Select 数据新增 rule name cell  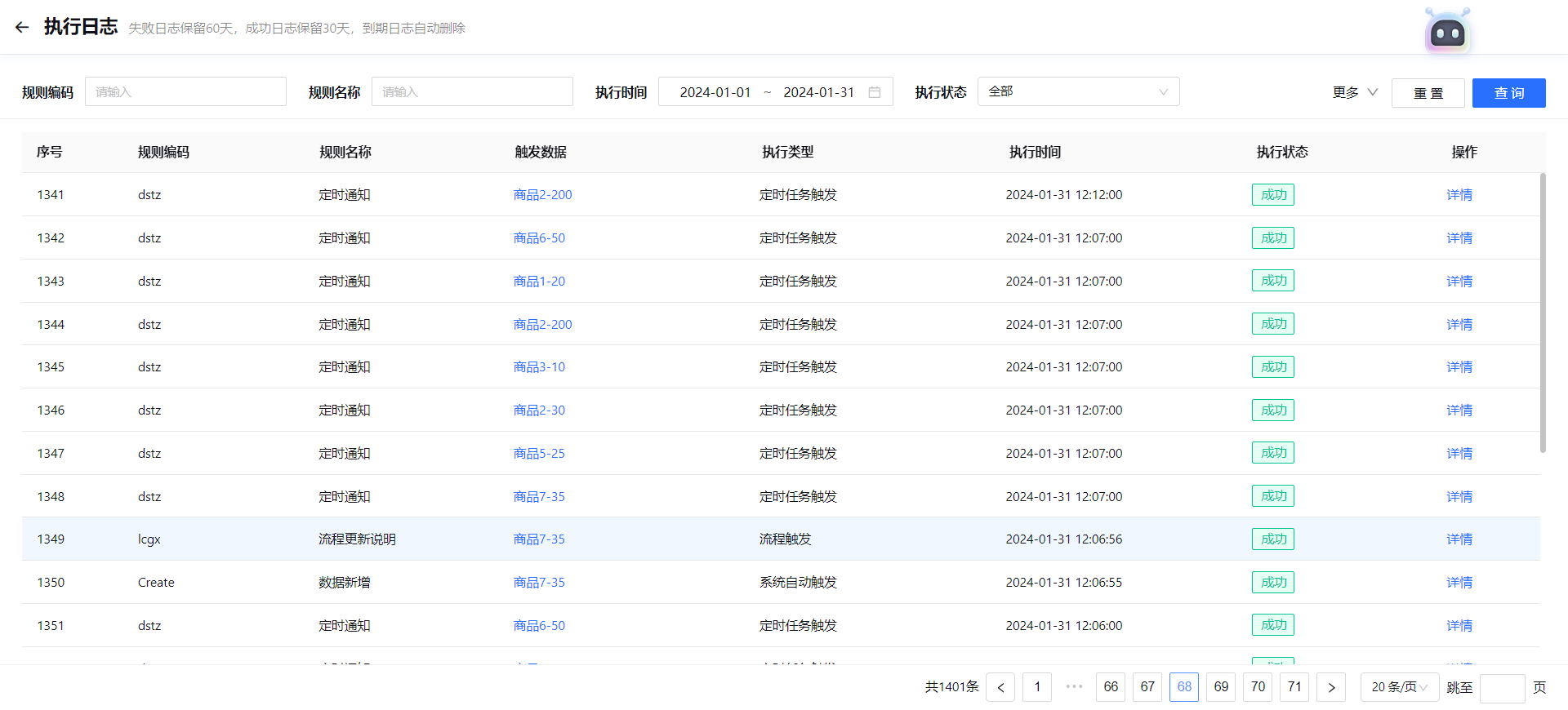coord(344,582)
